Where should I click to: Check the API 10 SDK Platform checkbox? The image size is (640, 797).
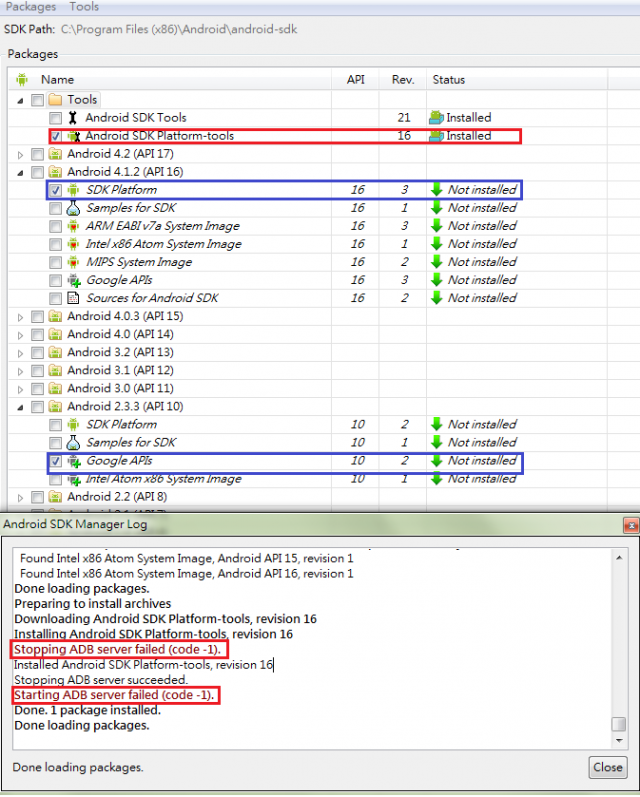55,425
